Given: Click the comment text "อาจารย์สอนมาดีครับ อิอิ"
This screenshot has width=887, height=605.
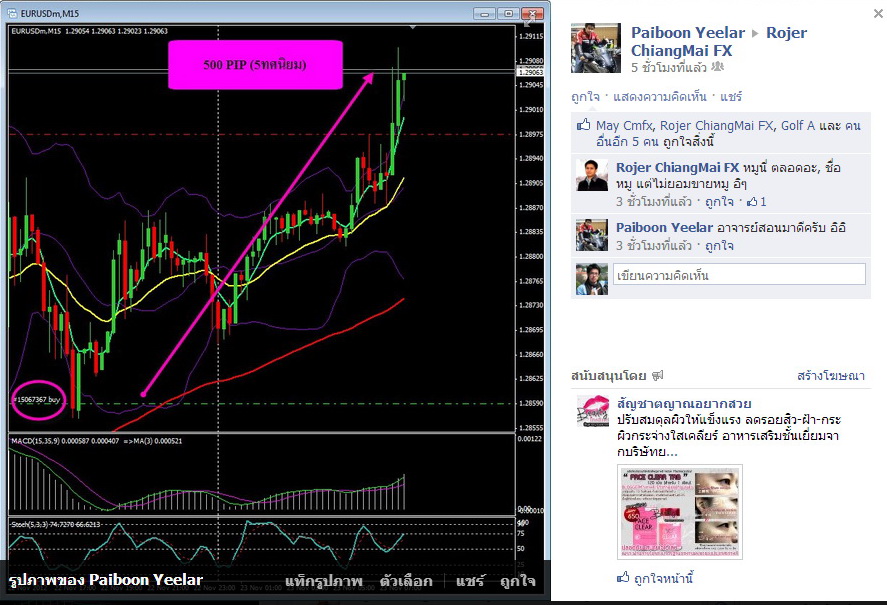Looking at the screenshot, I should [x=781, y=228].
